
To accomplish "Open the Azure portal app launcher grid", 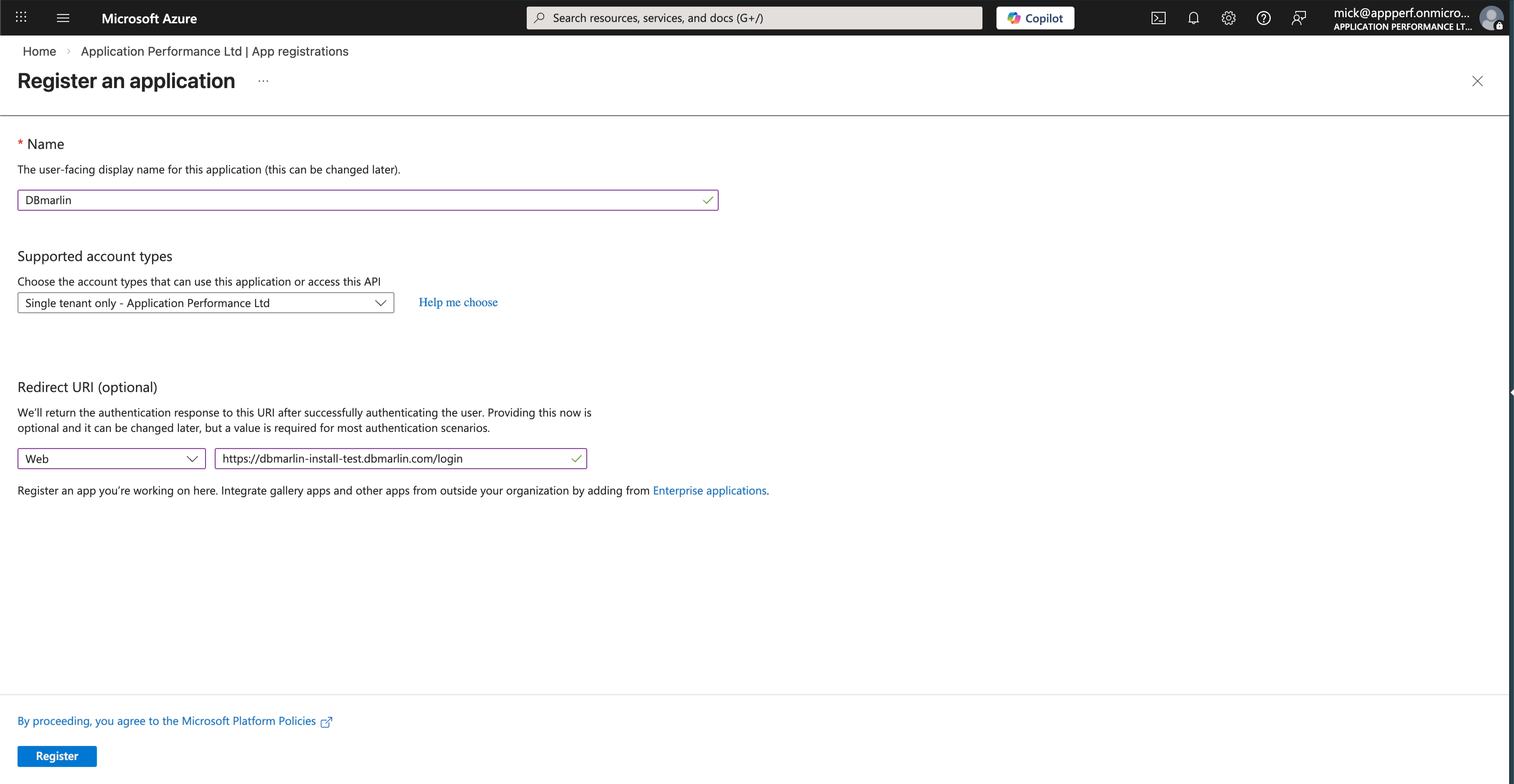I will coord(21,18).
